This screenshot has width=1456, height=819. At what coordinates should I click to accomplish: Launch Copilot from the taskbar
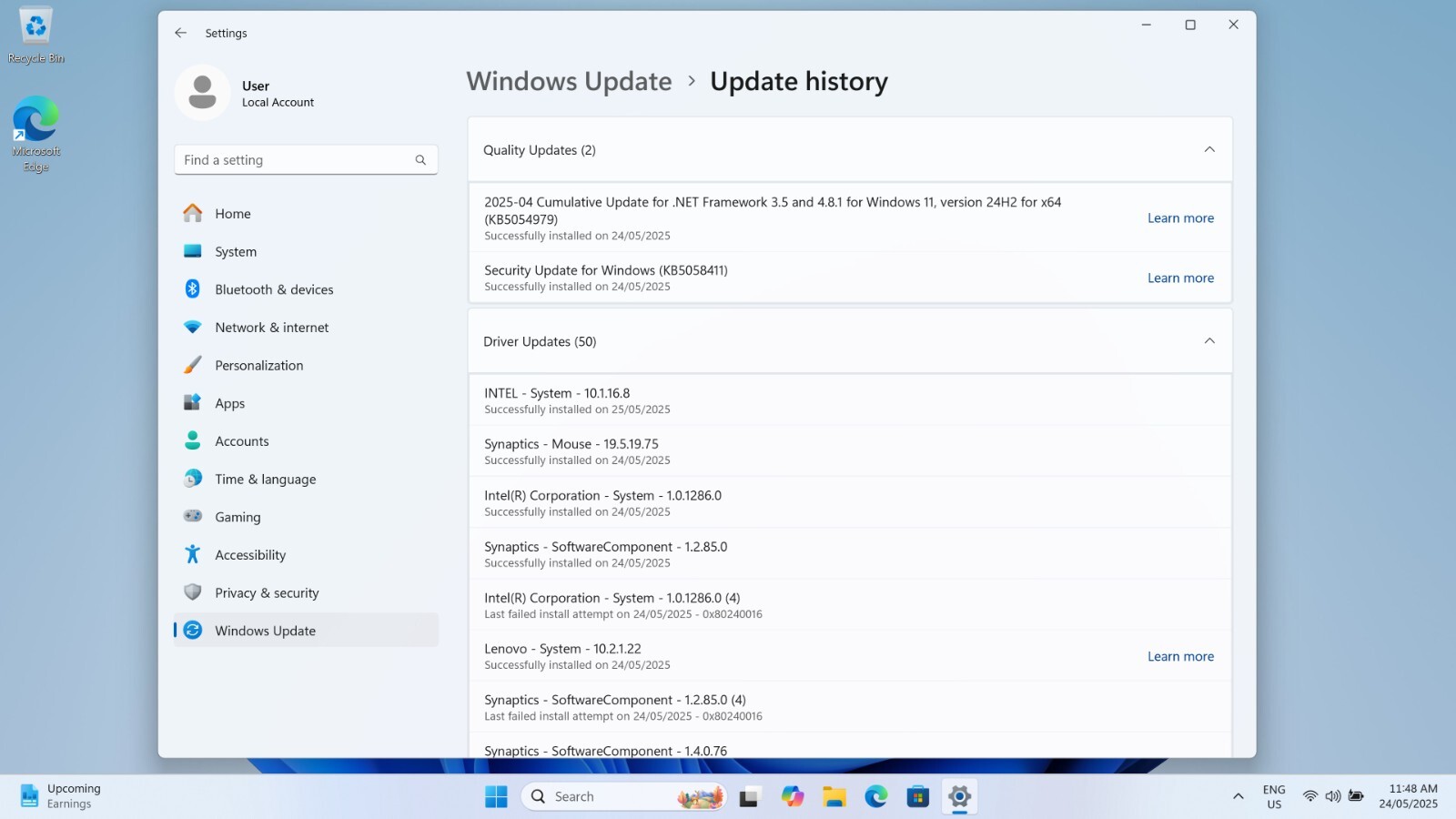[x=793, y=797]
